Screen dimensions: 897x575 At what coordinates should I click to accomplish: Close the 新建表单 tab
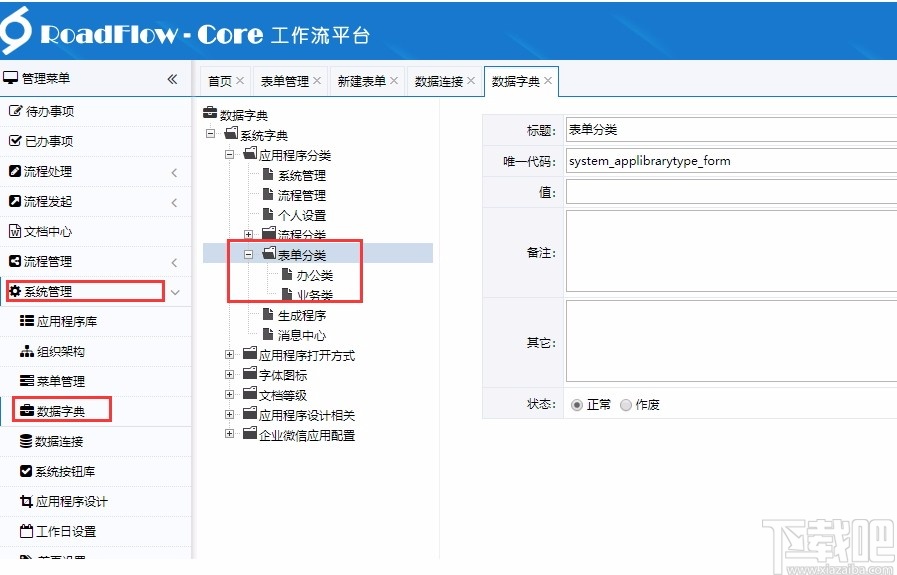coord(394,81)
